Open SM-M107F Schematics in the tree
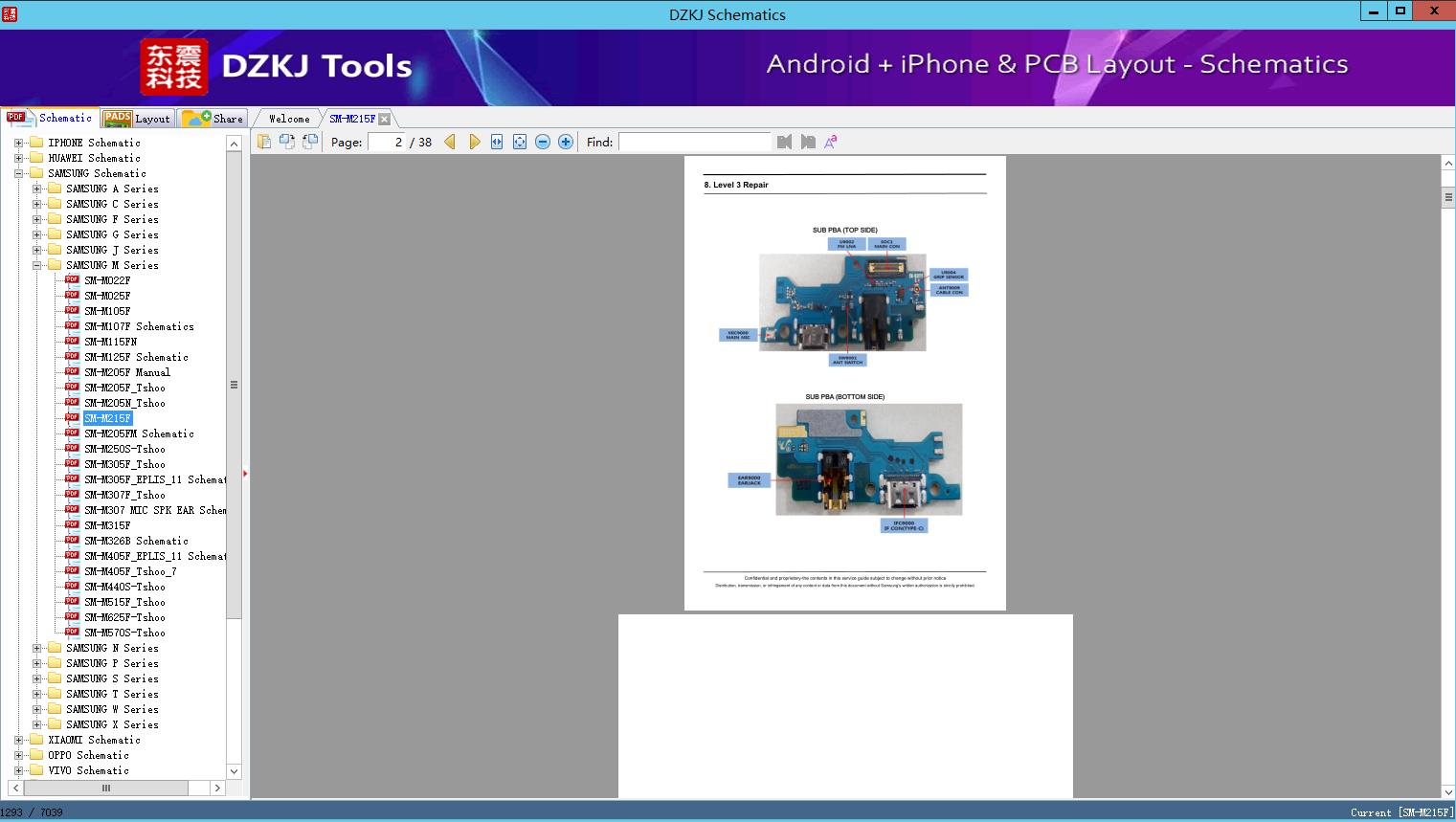The height and width of the screenshot is (822, 1456). [x=139, y=326]
